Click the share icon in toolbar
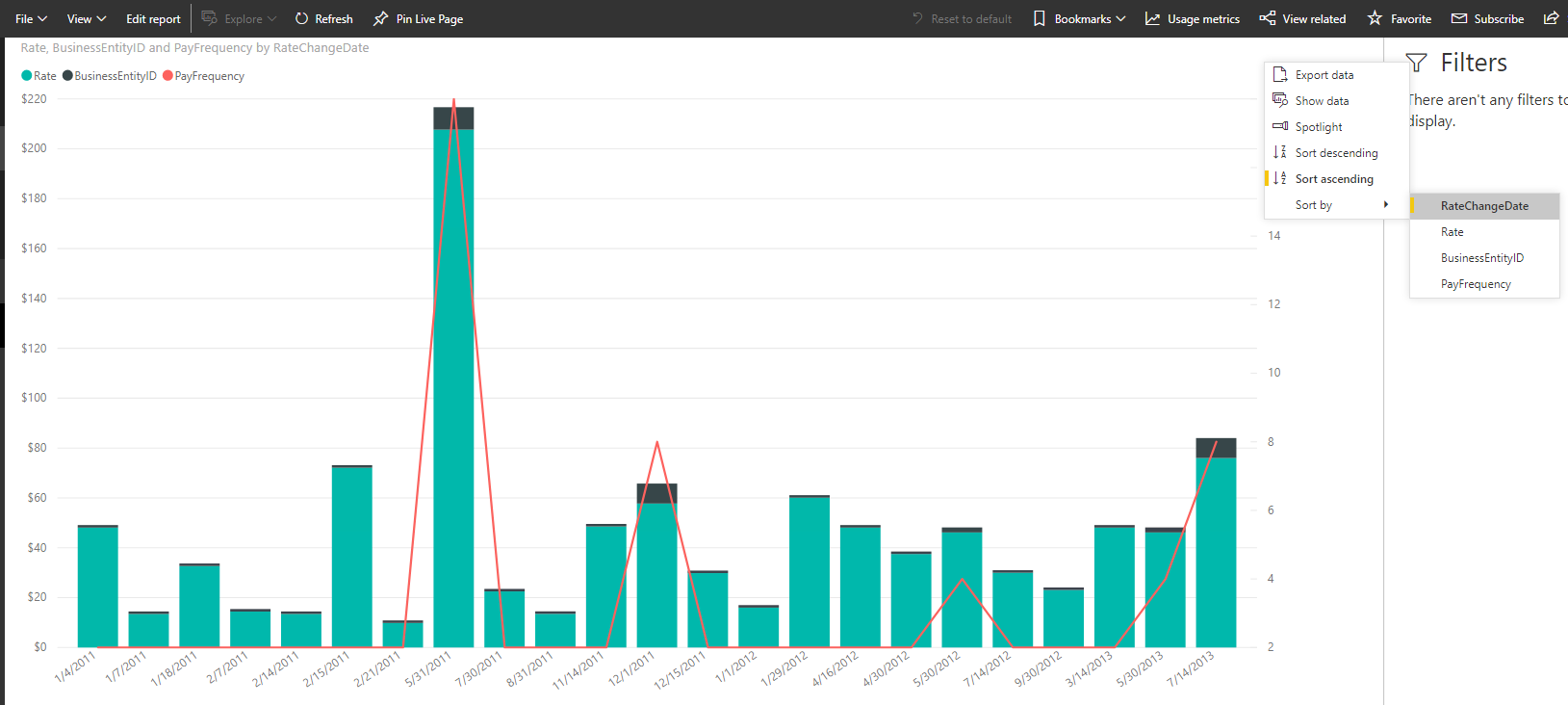This screenshot has width=1568, height=705. coord(1551,18)
